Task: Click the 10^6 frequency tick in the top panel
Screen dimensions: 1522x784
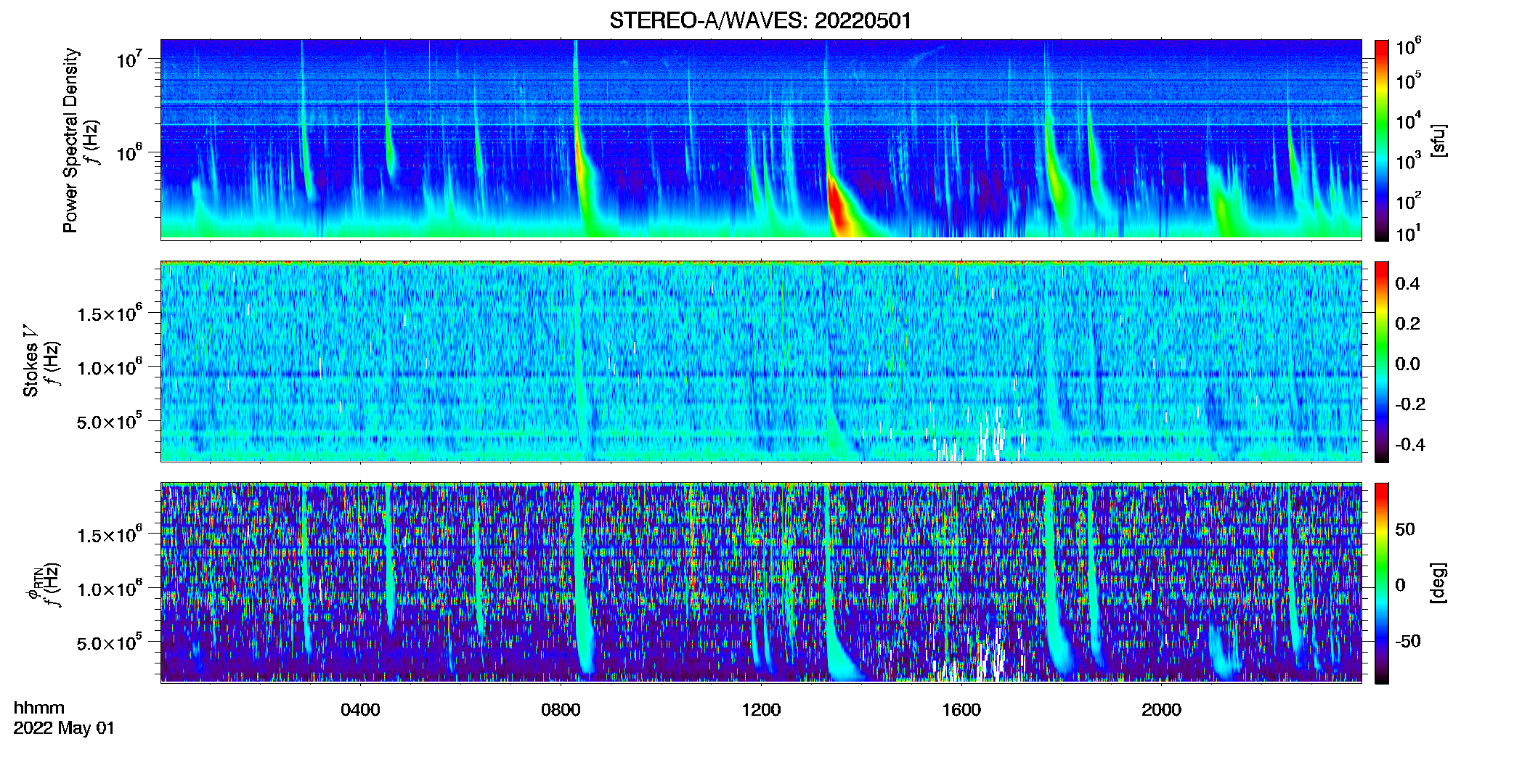Action: [131, 152]
